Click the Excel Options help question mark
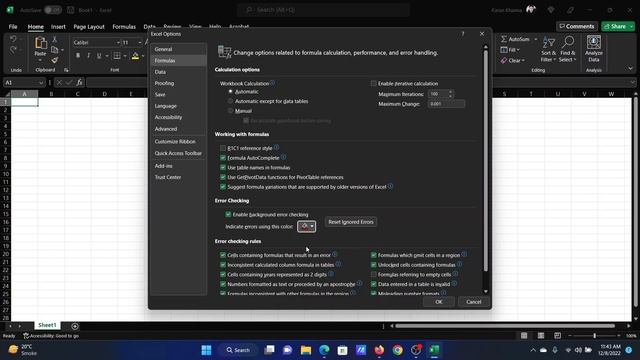 pyautogui.click(x=462, y=34)
